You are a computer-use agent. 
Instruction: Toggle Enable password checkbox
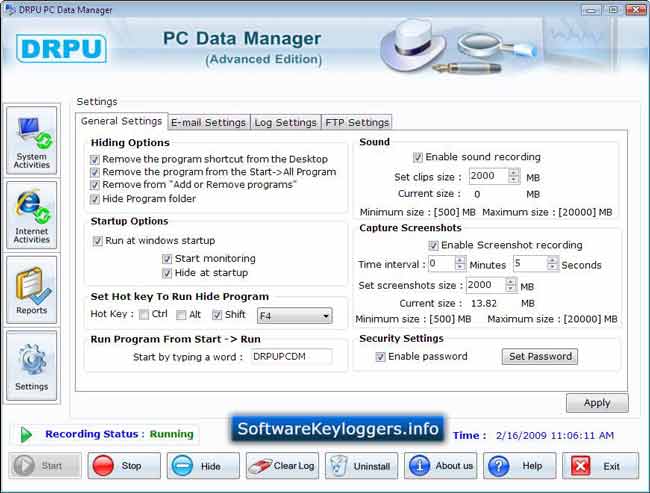pos(380,357)
